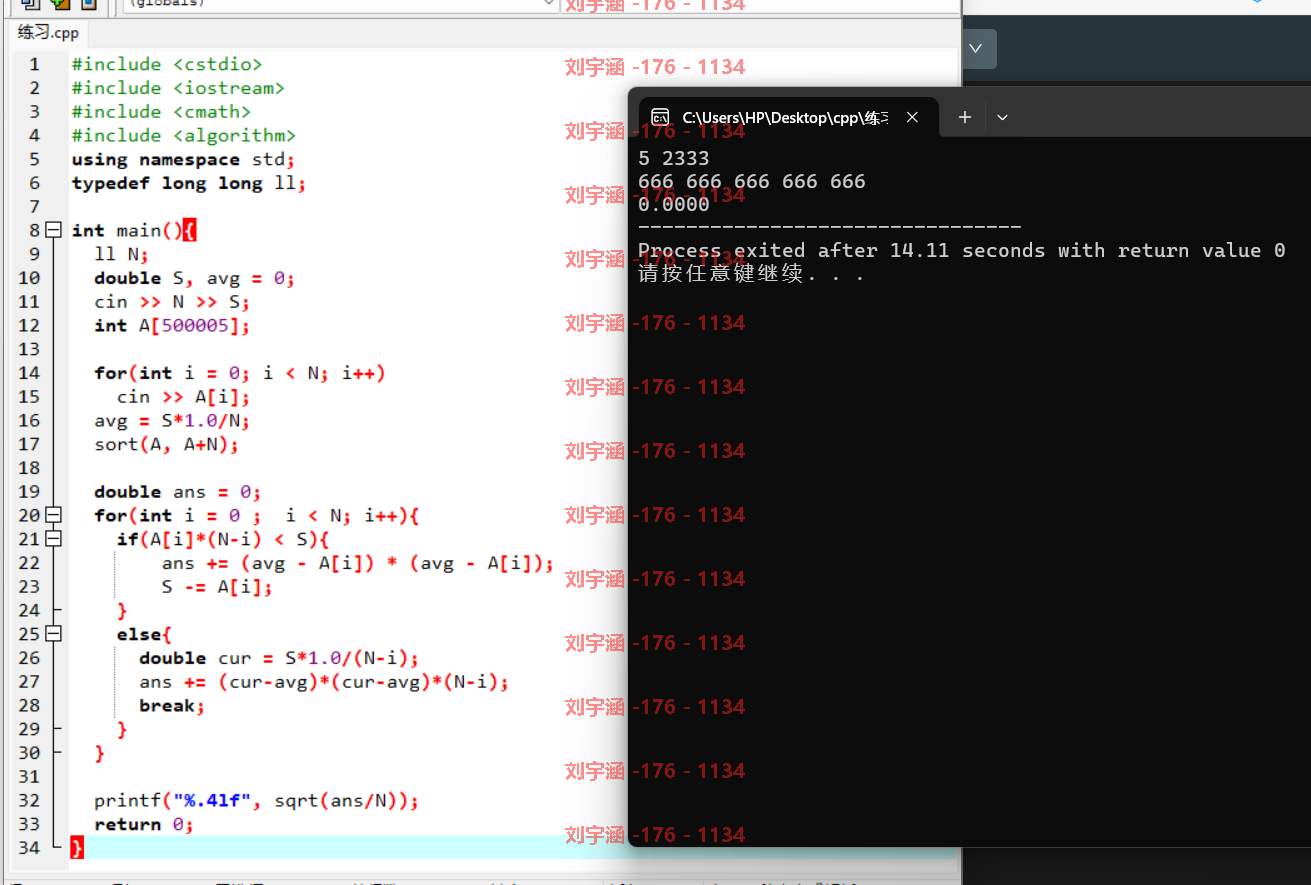Click the 'int A[500005];' line
1311x885 pixels.
point(172,326)
